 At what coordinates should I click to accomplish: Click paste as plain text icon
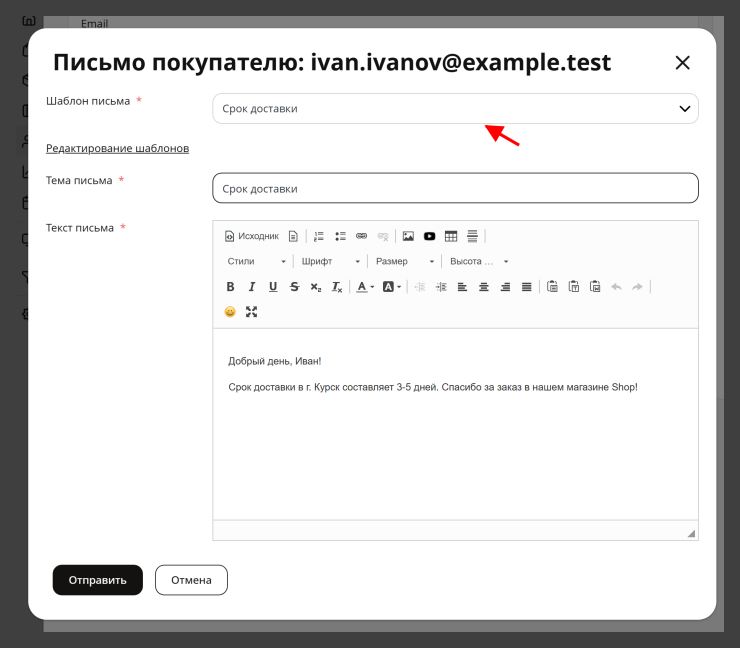click(x=574, y=286)
